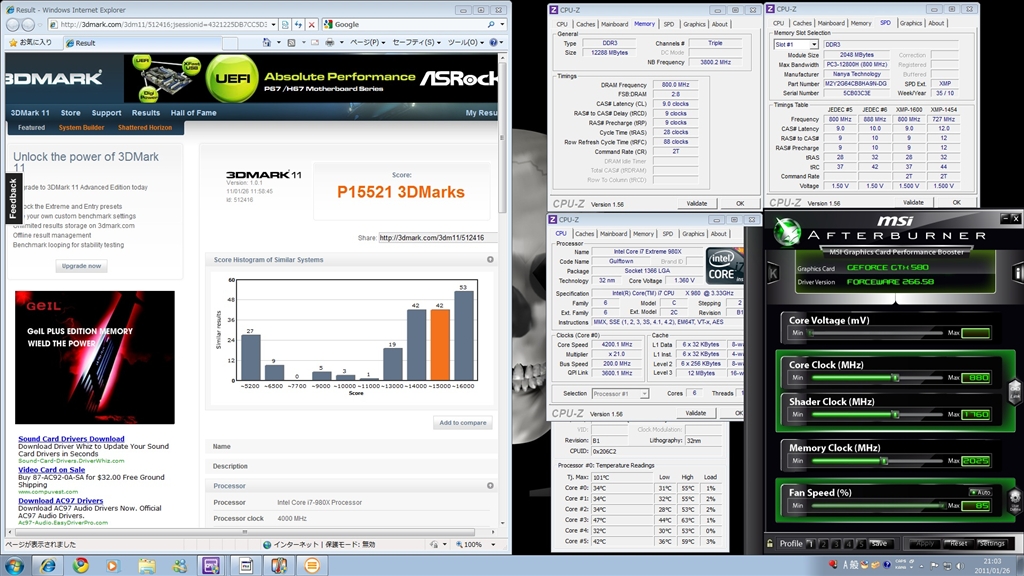Open the ページ(P) menu dropdown
The image size is (1024, 576).
click(368, 42)
